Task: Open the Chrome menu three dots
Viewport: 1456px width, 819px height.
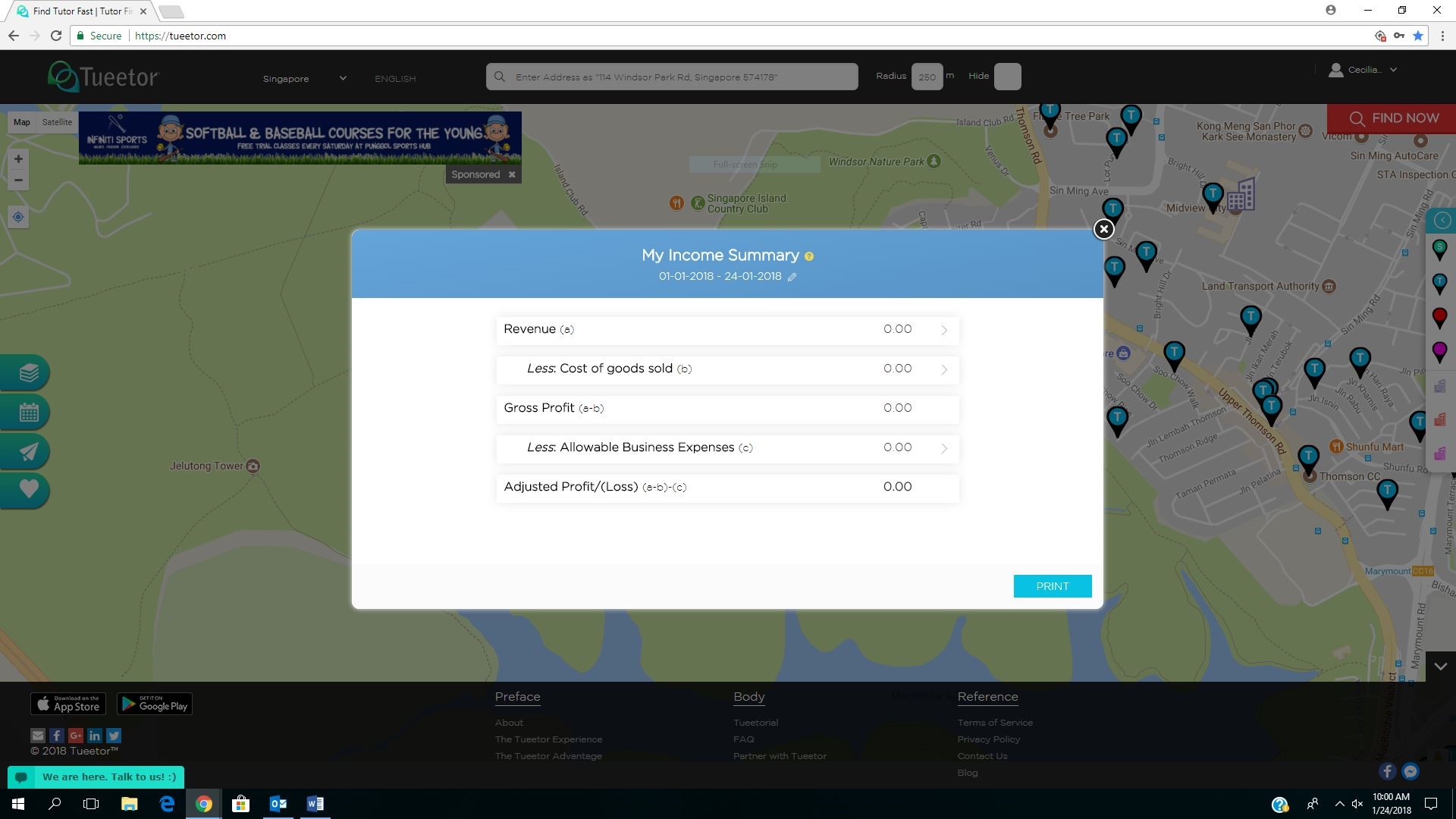Action: 1442,36
